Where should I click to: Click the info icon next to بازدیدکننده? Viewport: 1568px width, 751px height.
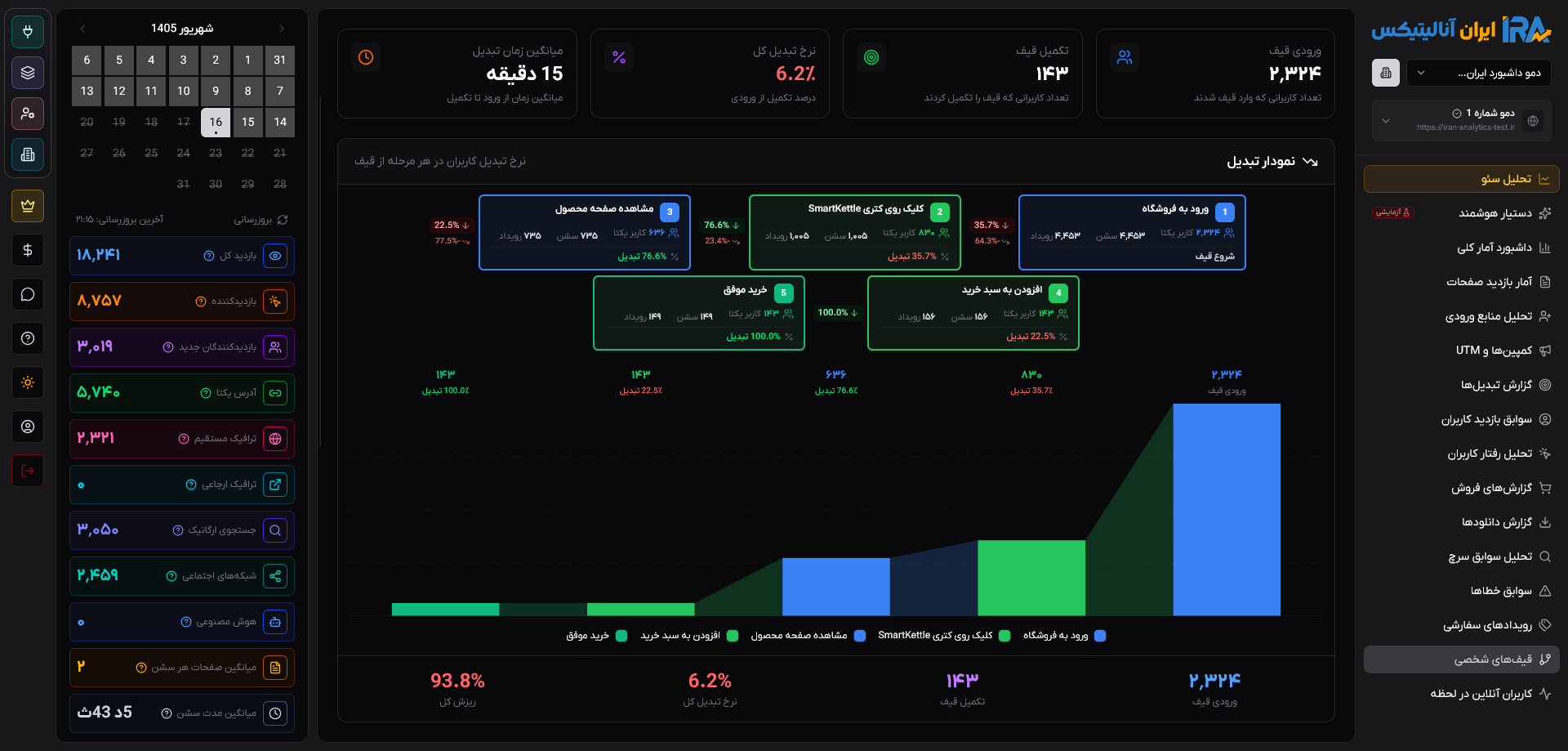[201, 302]
